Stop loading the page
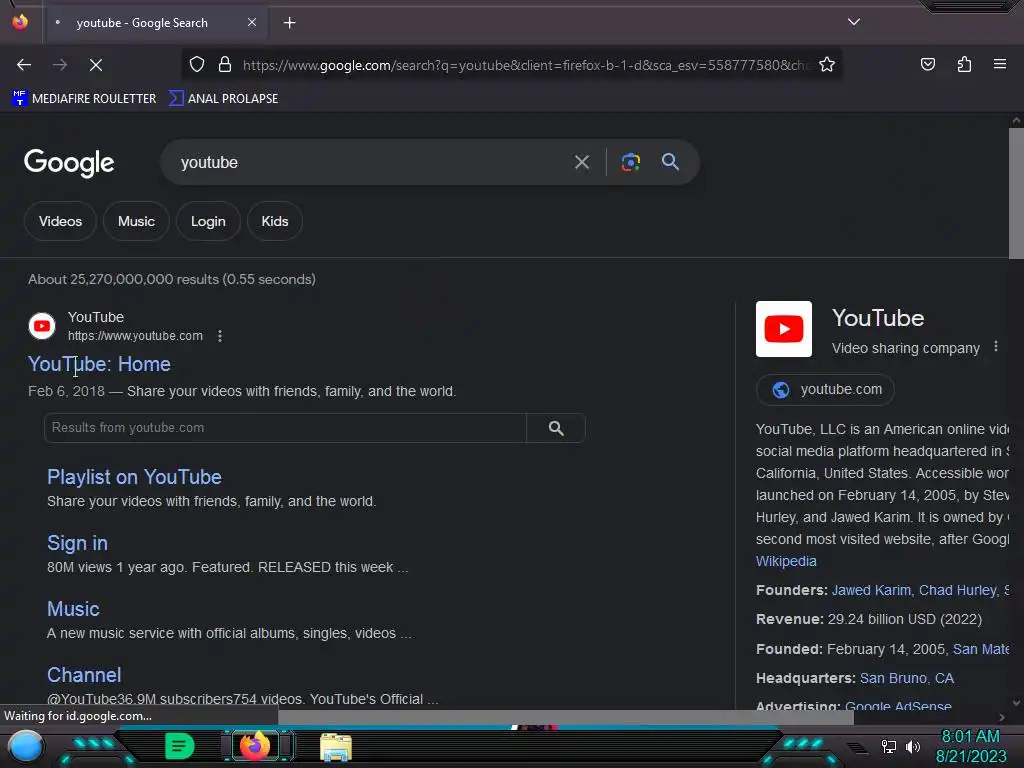This screenshot has width=1024, height=768. 96,65
